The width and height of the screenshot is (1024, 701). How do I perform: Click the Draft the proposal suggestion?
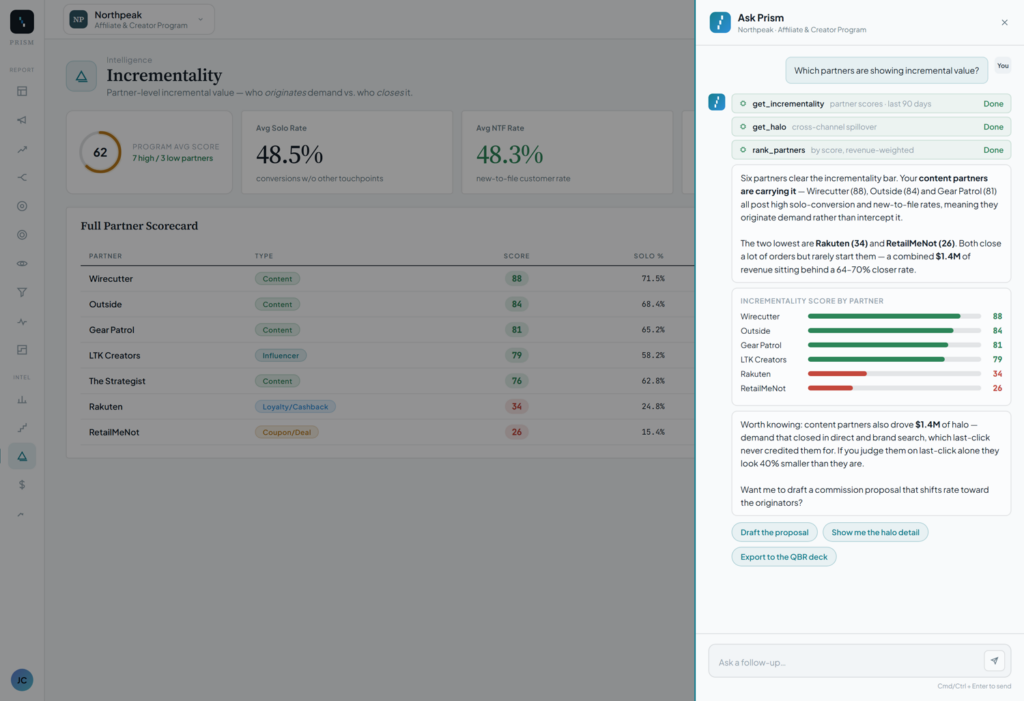(775, 532)
